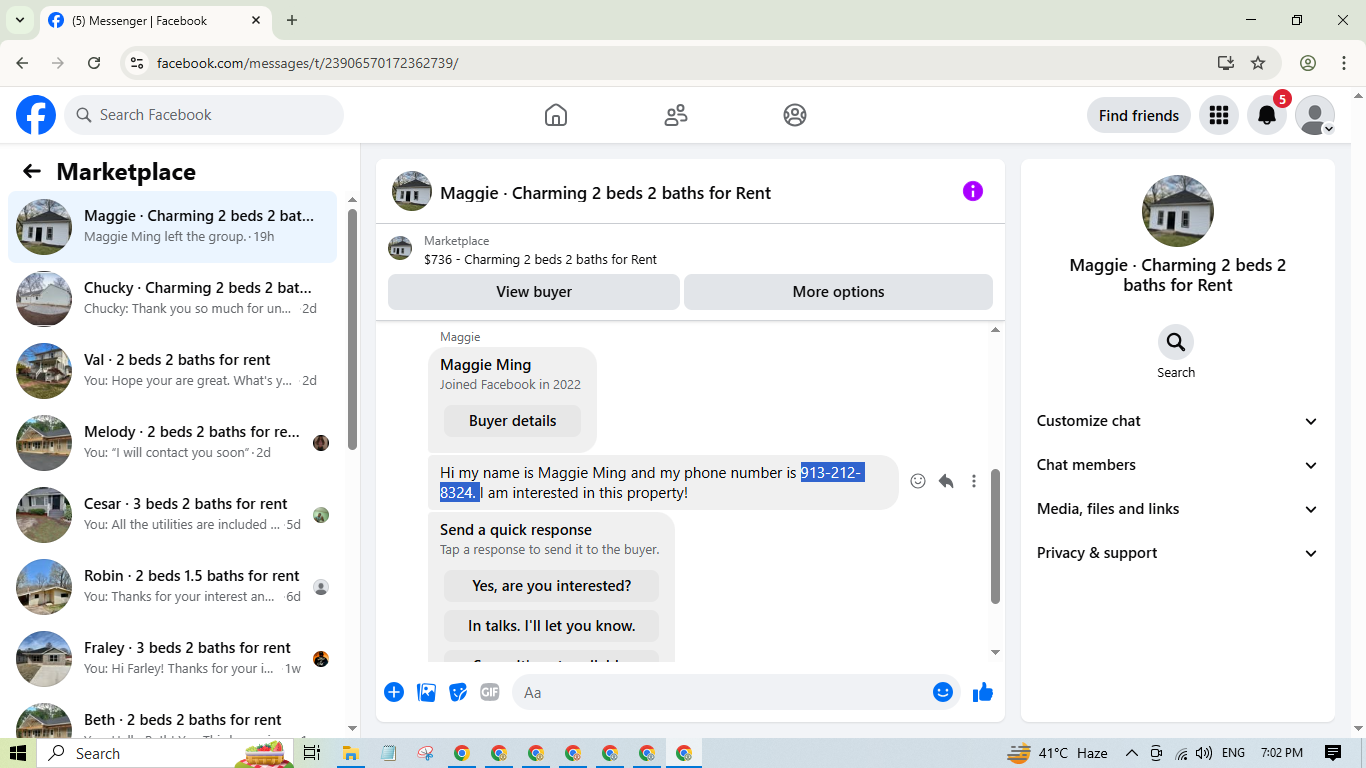Open the notifications bell
The width and height of the screenshot is (1366, 768).
click(x=1266, y=115)
